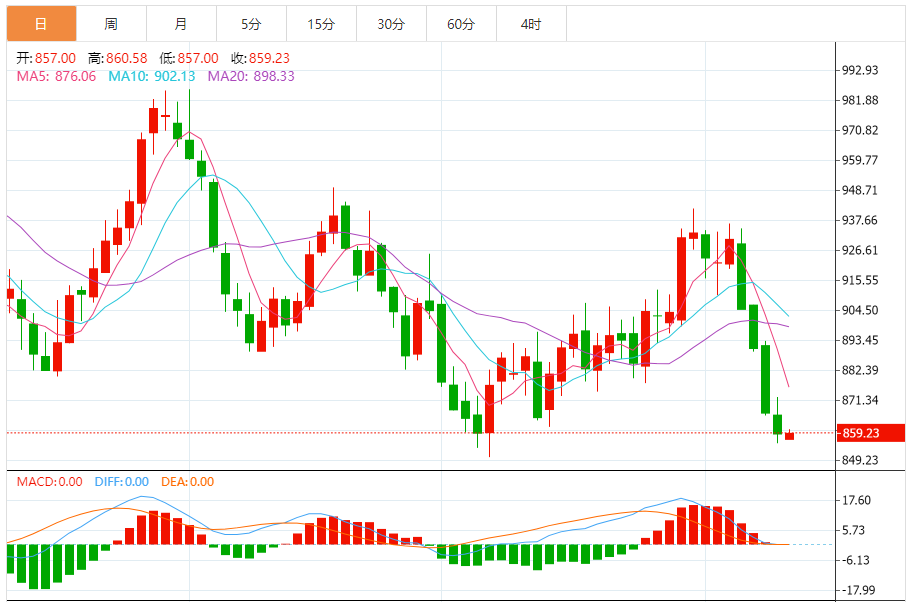Click the MA10: 902.13 indicator label
Image resolution: width=912 pixels, height=602 pixels.
[152, 77]
